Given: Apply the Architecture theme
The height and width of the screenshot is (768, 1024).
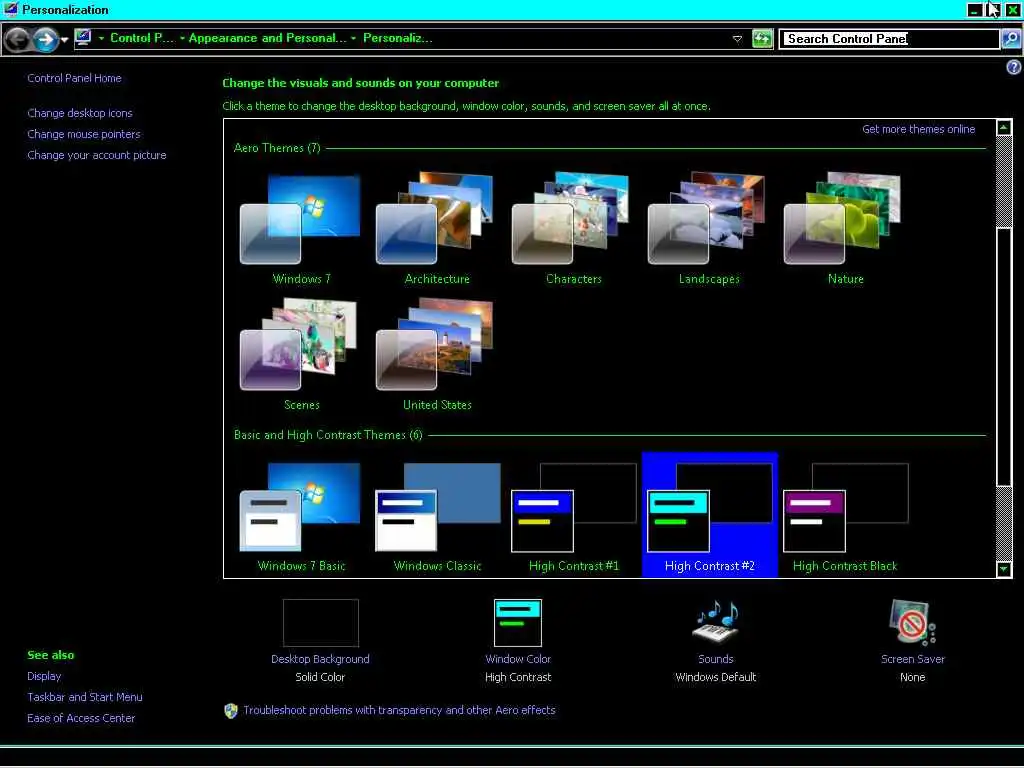Looking at the screenshot, I should (x=436, y=229).
